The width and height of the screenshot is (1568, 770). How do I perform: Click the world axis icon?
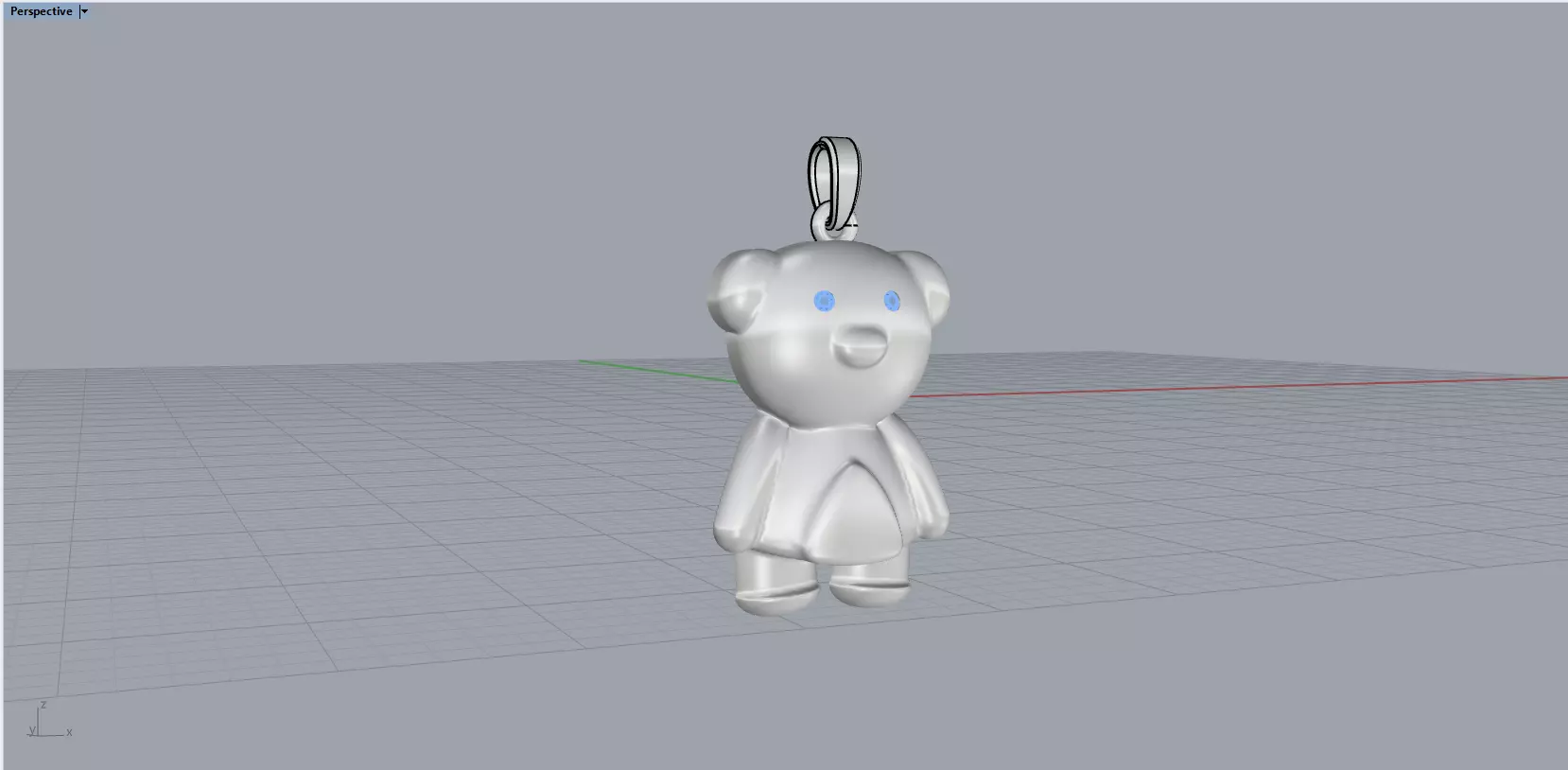[49, 720]
